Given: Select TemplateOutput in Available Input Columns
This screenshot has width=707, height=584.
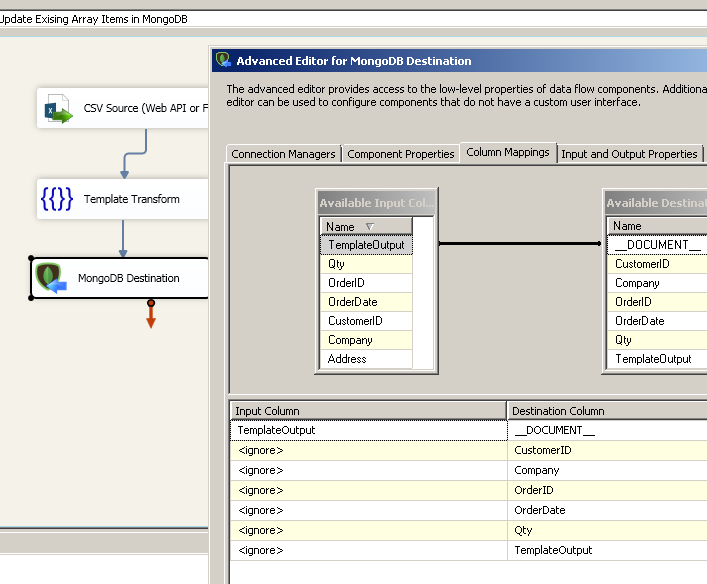Looking at the screenshot, I should click(x=366, y=245).
